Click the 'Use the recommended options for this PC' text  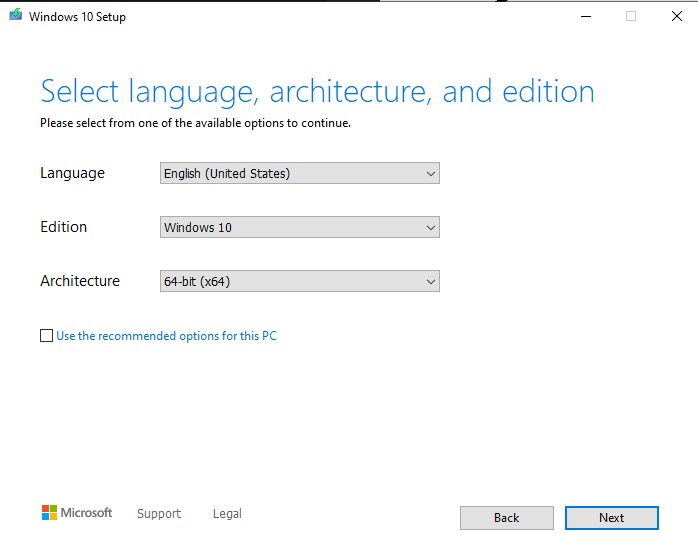166,336
